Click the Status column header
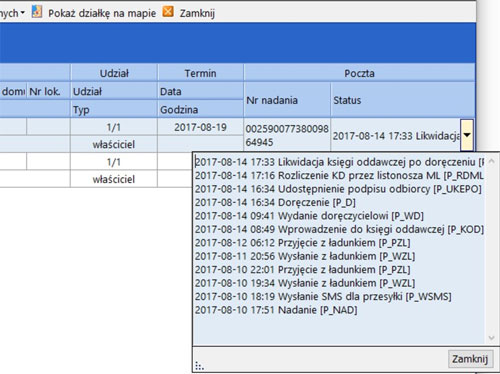500x374 pixels. click(403, 100)
